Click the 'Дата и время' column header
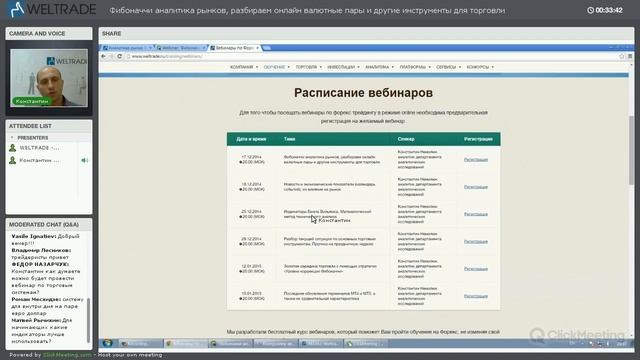 (x=251, y=139)
